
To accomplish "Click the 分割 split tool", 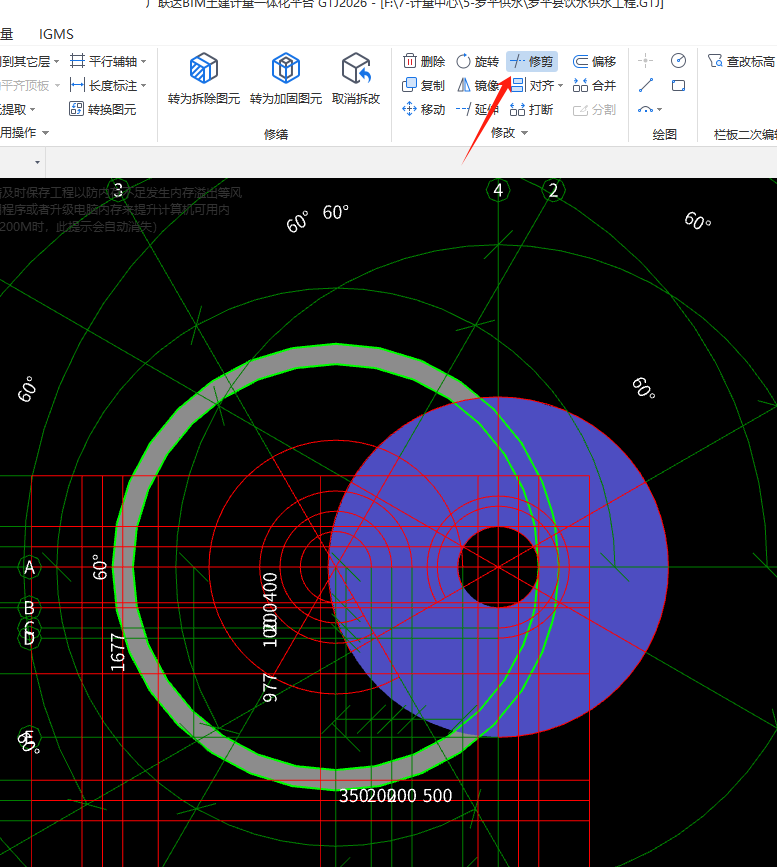I will [x=595, y=109].
